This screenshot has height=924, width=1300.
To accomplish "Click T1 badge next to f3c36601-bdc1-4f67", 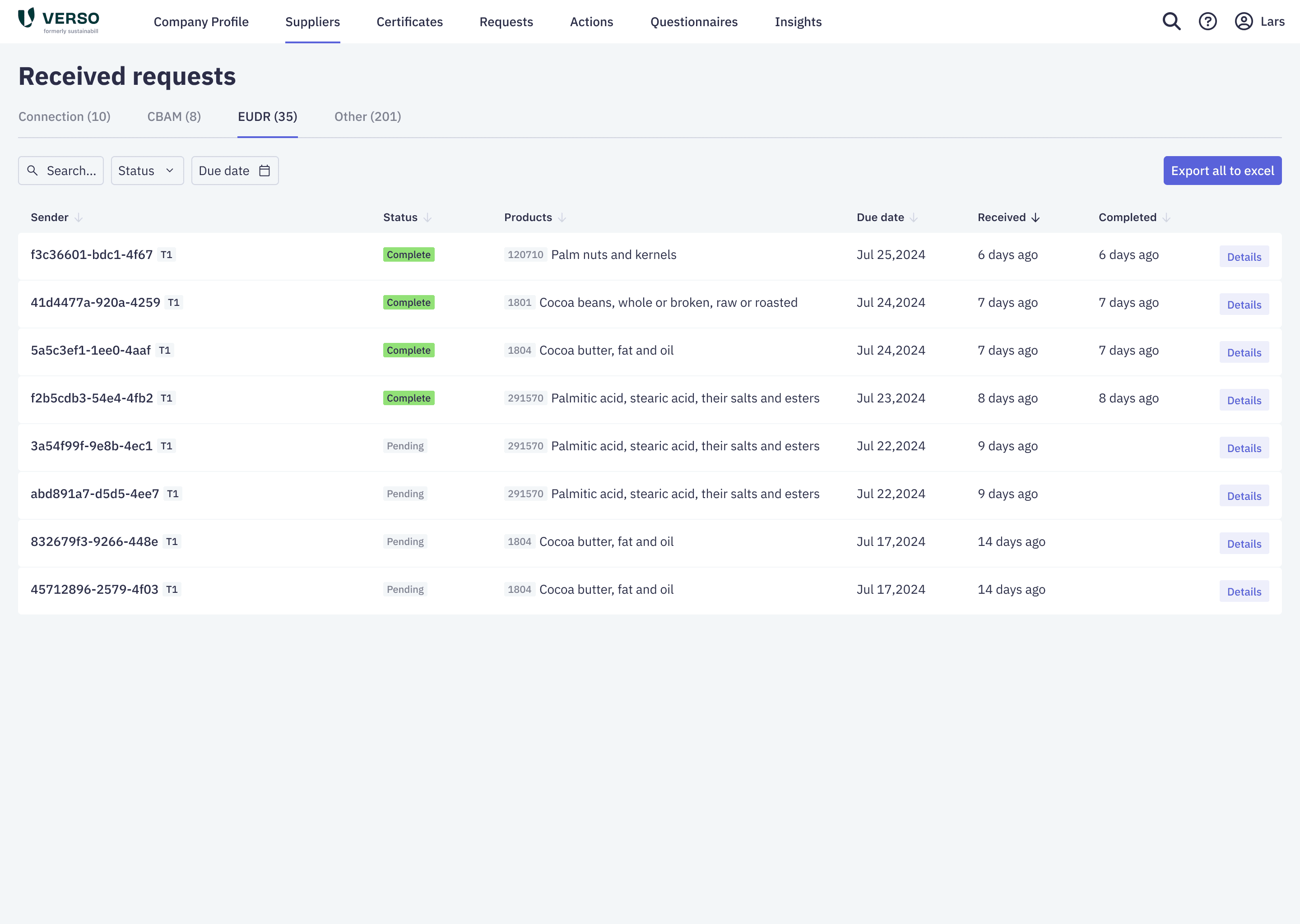I will [166, 255].
